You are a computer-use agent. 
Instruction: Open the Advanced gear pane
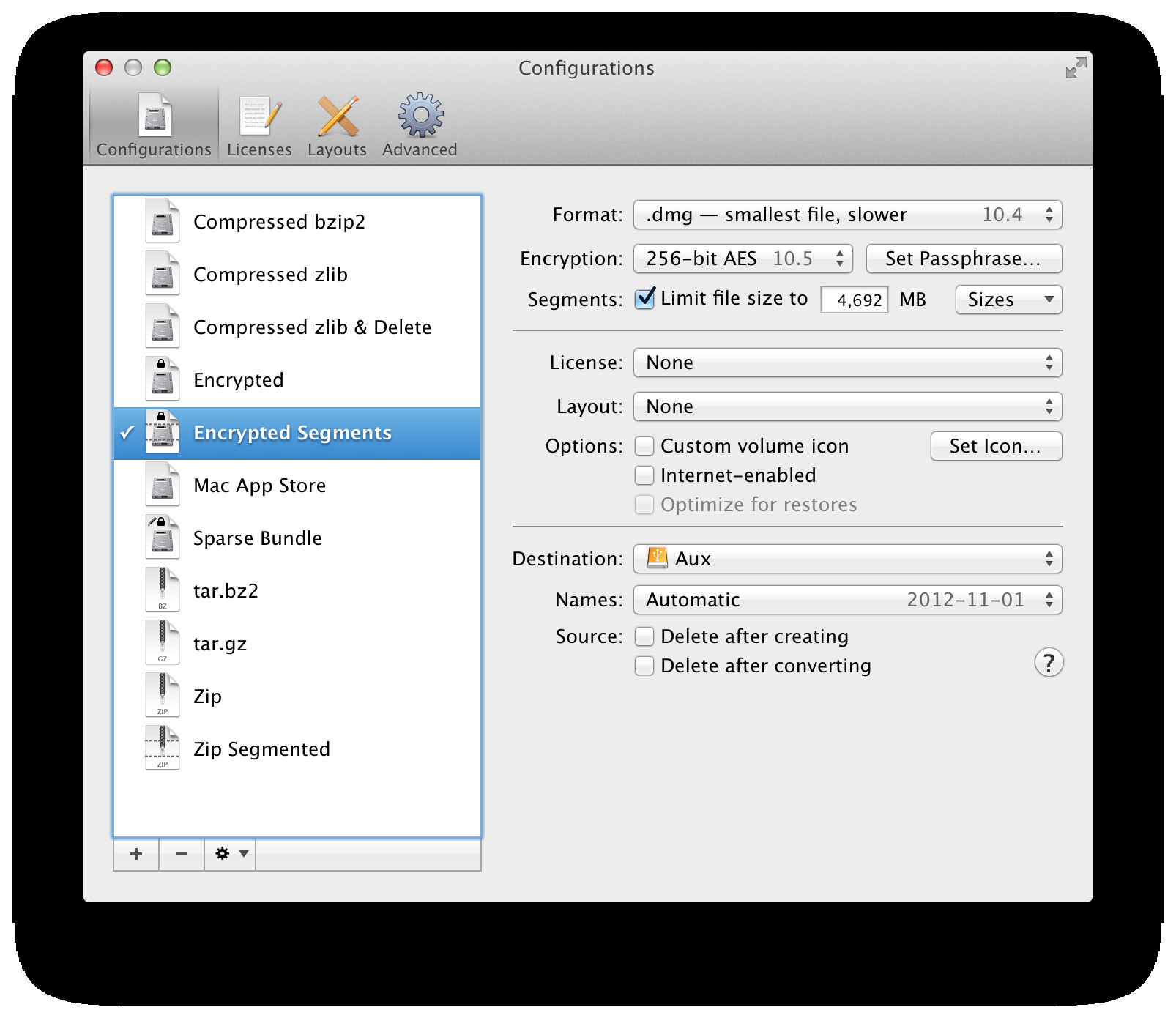click(420, 125)
